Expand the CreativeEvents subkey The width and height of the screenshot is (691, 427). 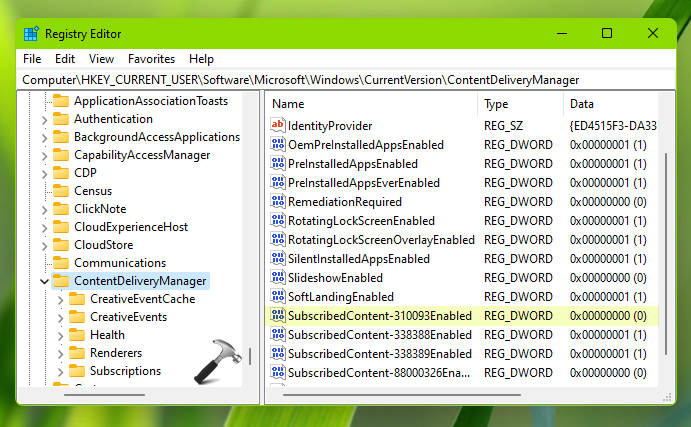tap(60, 318)
